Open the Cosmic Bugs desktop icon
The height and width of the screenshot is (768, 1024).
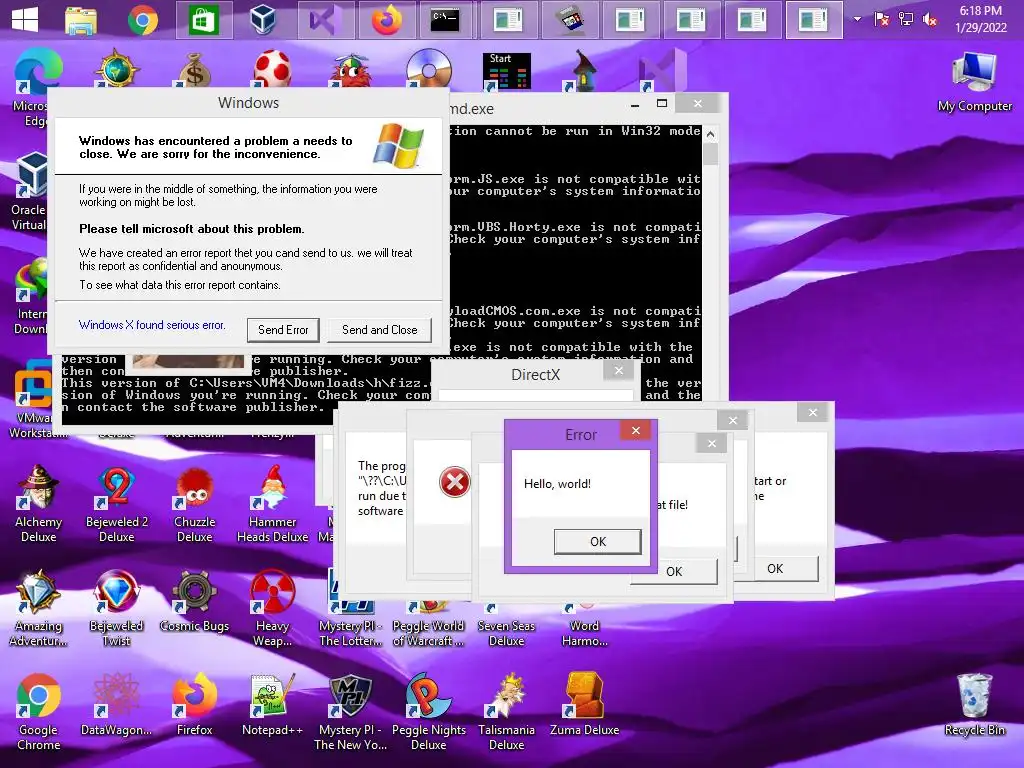(195, 601)
